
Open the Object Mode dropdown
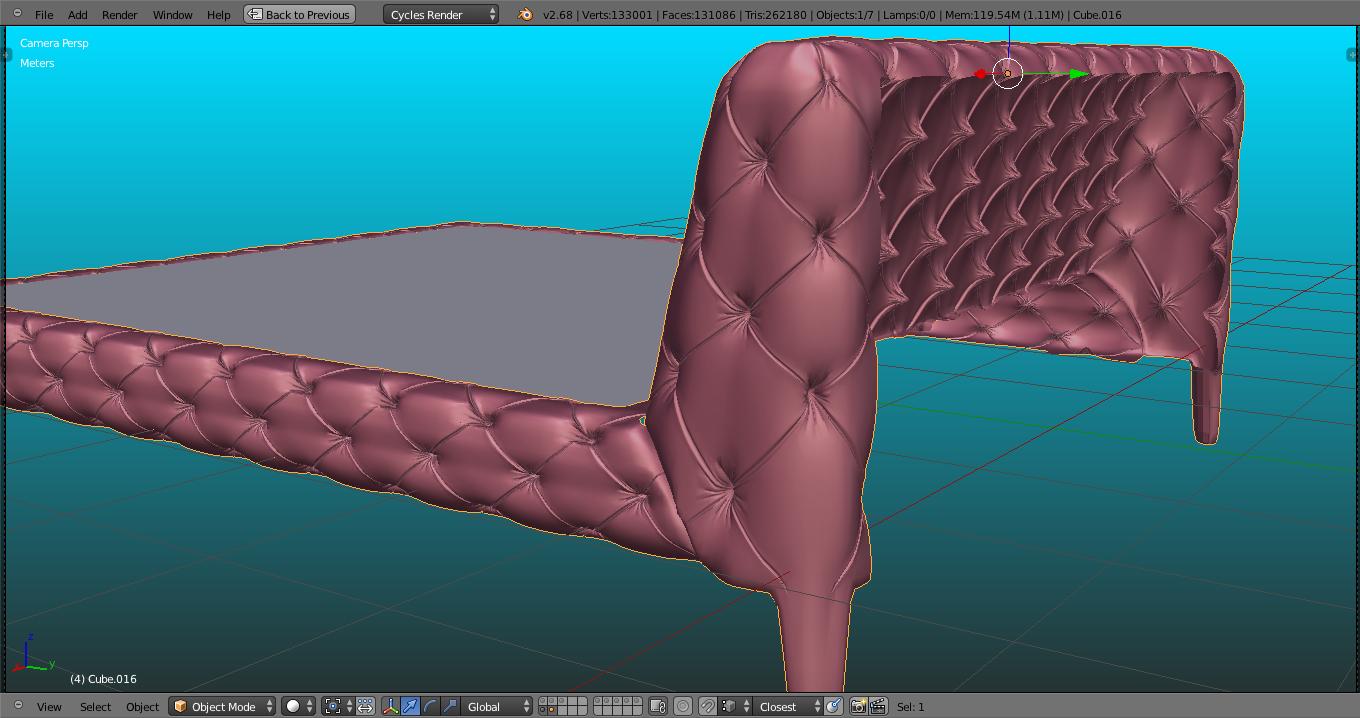pyautogui.click(x=222, y=706)
